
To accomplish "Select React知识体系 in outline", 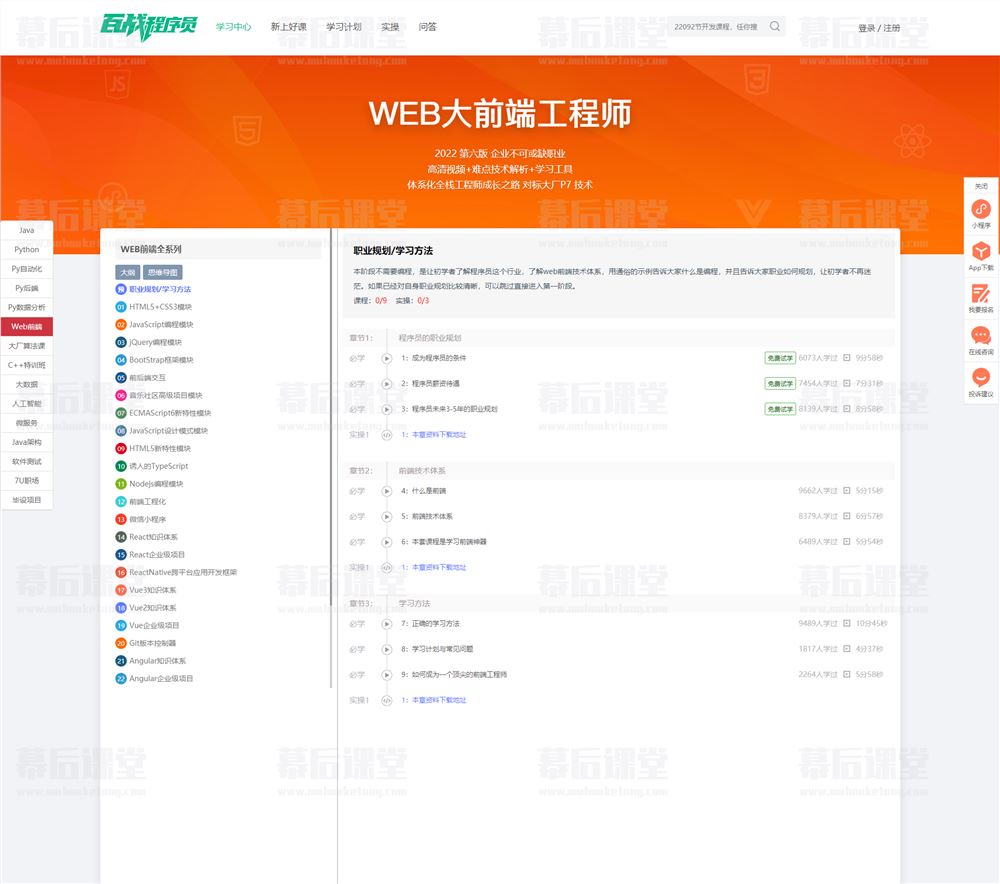I will click(154, 537).
